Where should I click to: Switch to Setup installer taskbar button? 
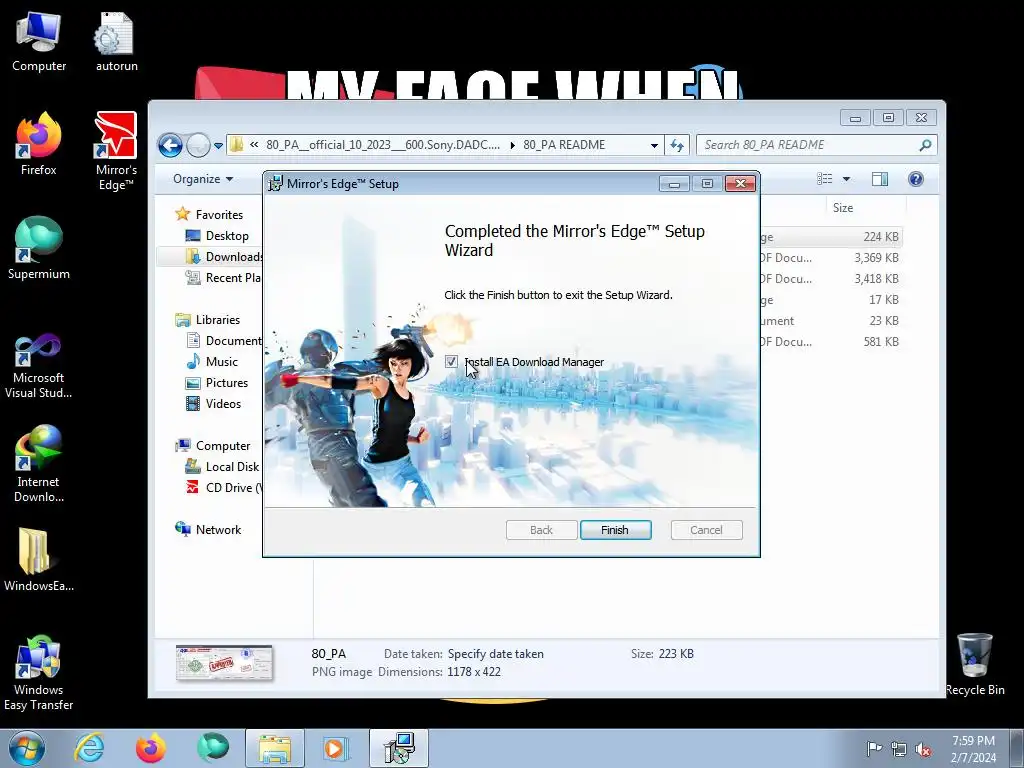(399, 748)
